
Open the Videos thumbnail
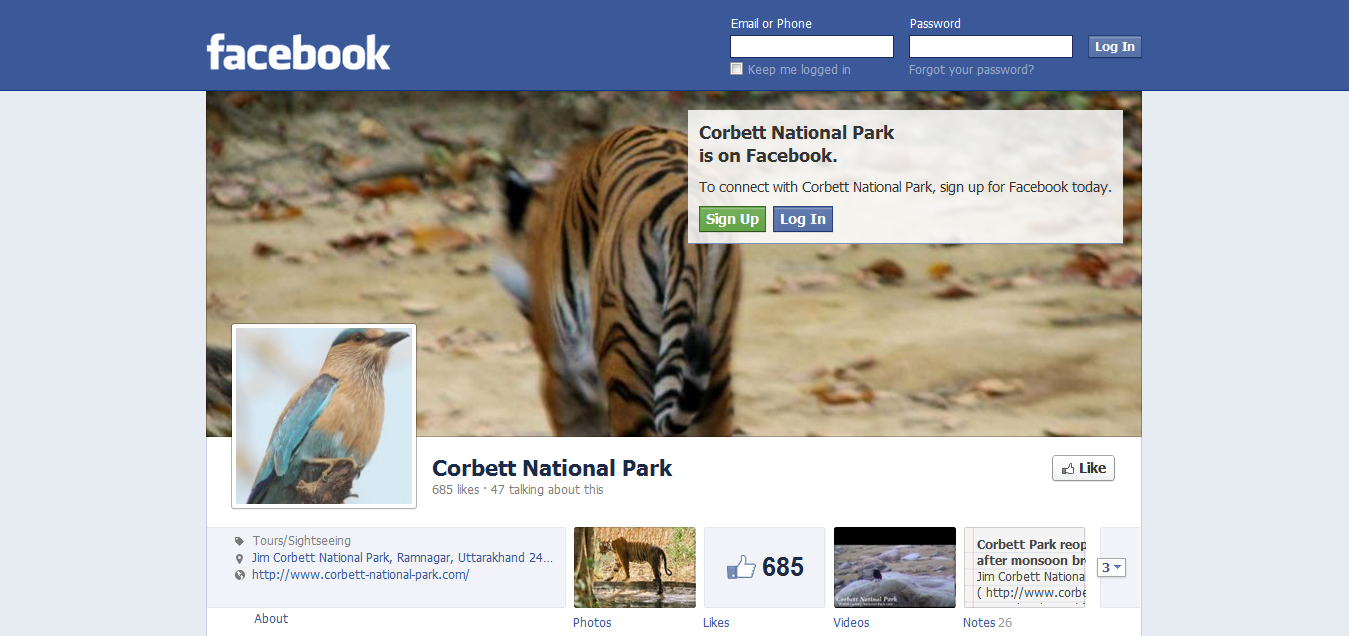pos(895,567)
